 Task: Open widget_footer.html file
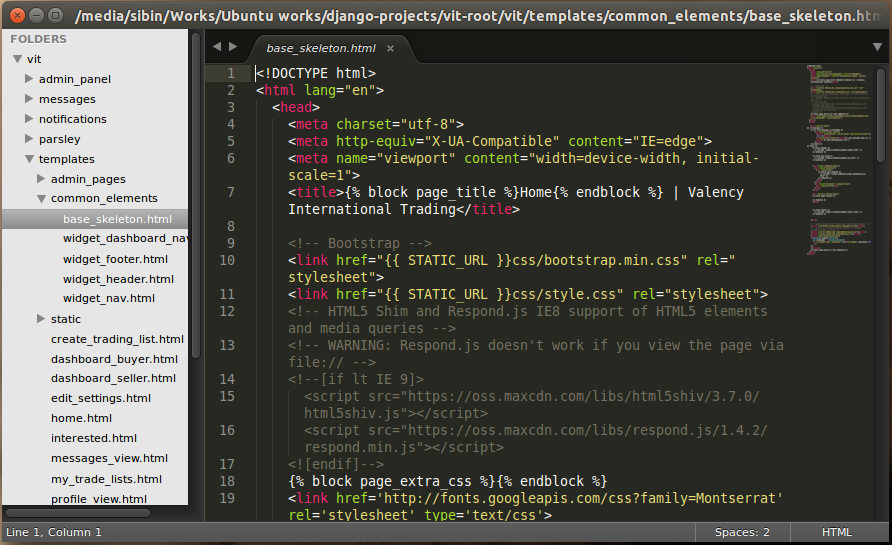tap(115, 259)
